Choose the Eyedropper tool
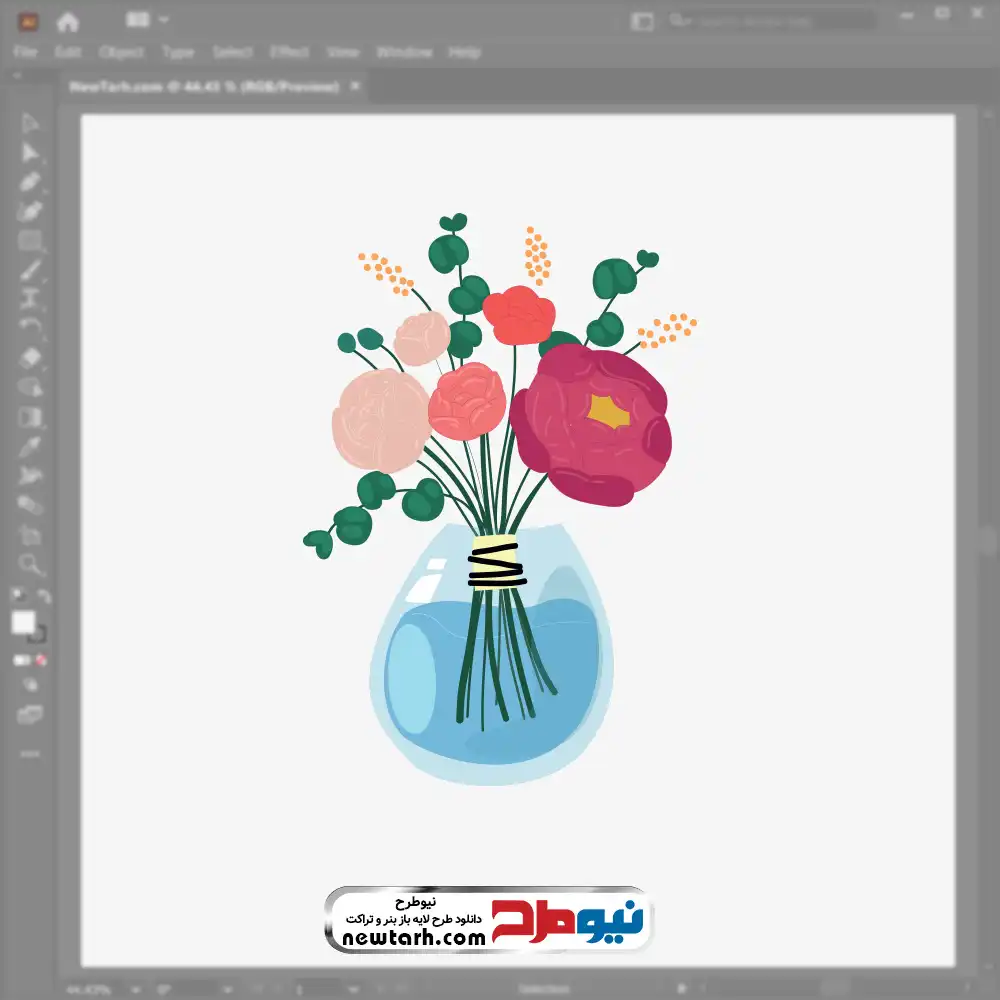This screenshot has height=1000, width=1000. pyautogui.click(x=30, y=446)
